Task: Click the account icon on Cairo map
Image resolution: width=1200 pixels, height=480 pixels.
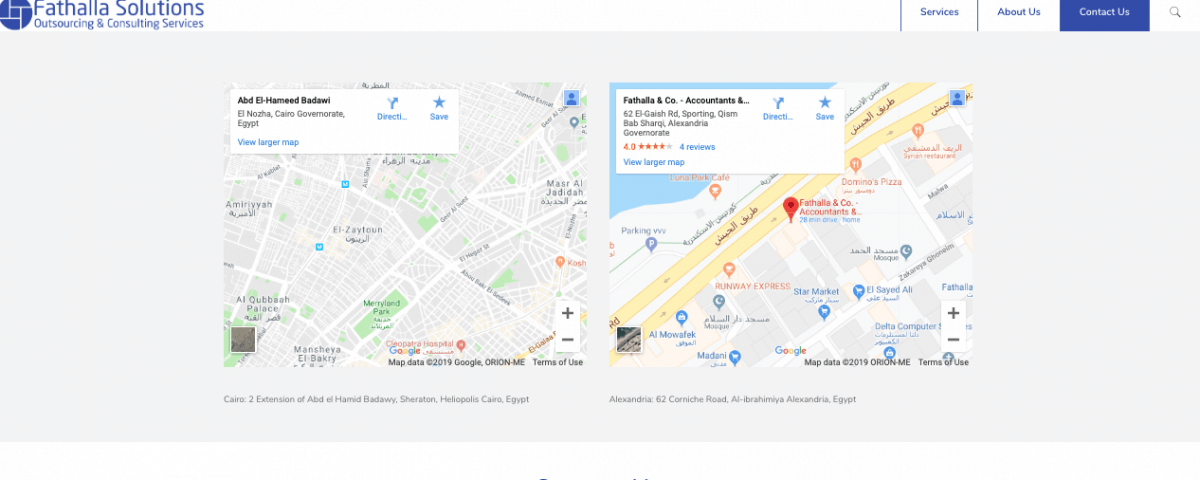Action: 571,98
